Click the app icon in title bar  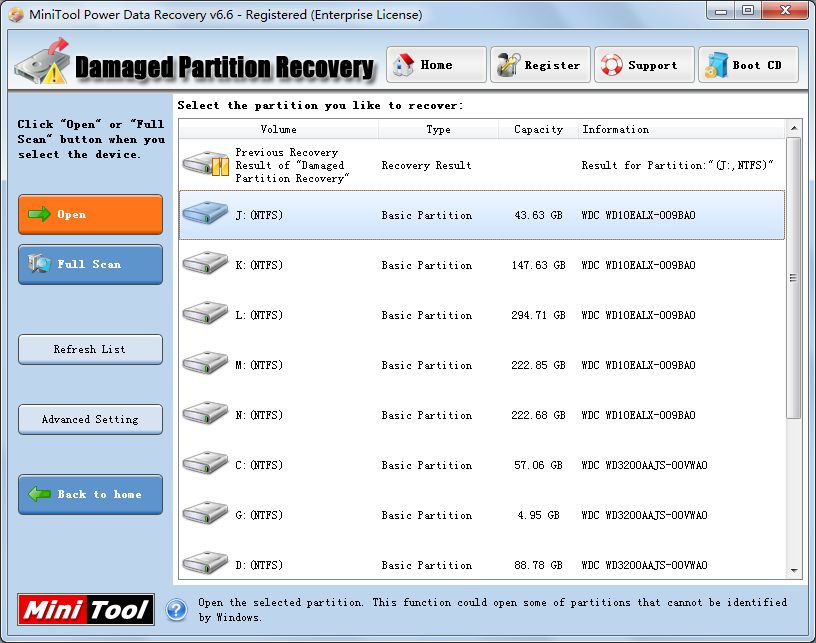16,15
